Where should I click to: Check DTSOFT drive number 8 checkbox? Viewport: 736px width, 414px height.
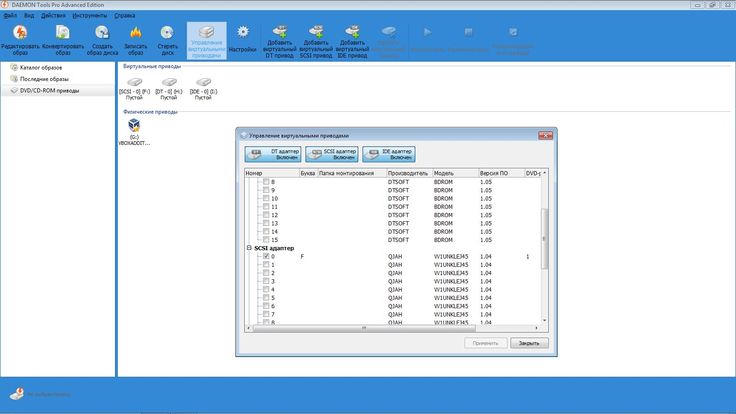point(266,182)
